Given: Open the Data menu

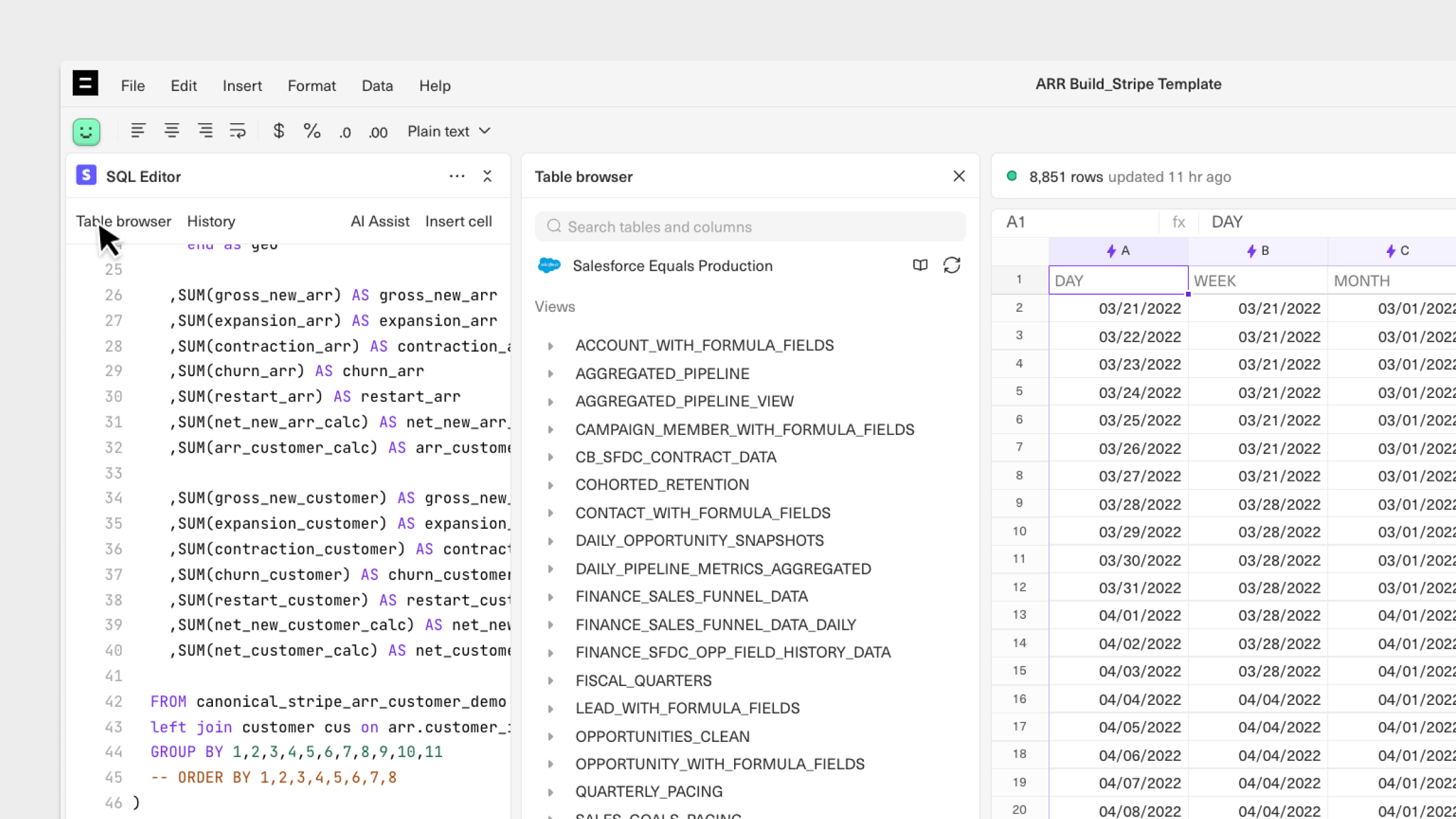Looking at the screenshot, I should [377, 86].
